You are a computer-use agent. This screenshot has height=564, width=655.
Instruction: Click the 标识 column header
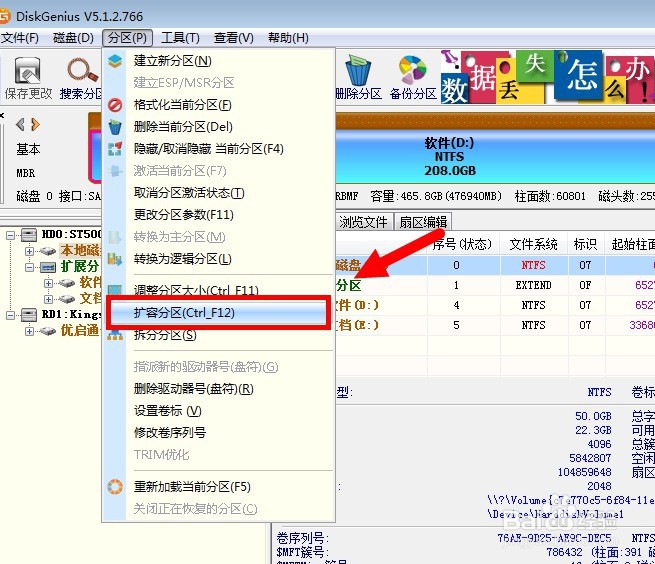586,244
